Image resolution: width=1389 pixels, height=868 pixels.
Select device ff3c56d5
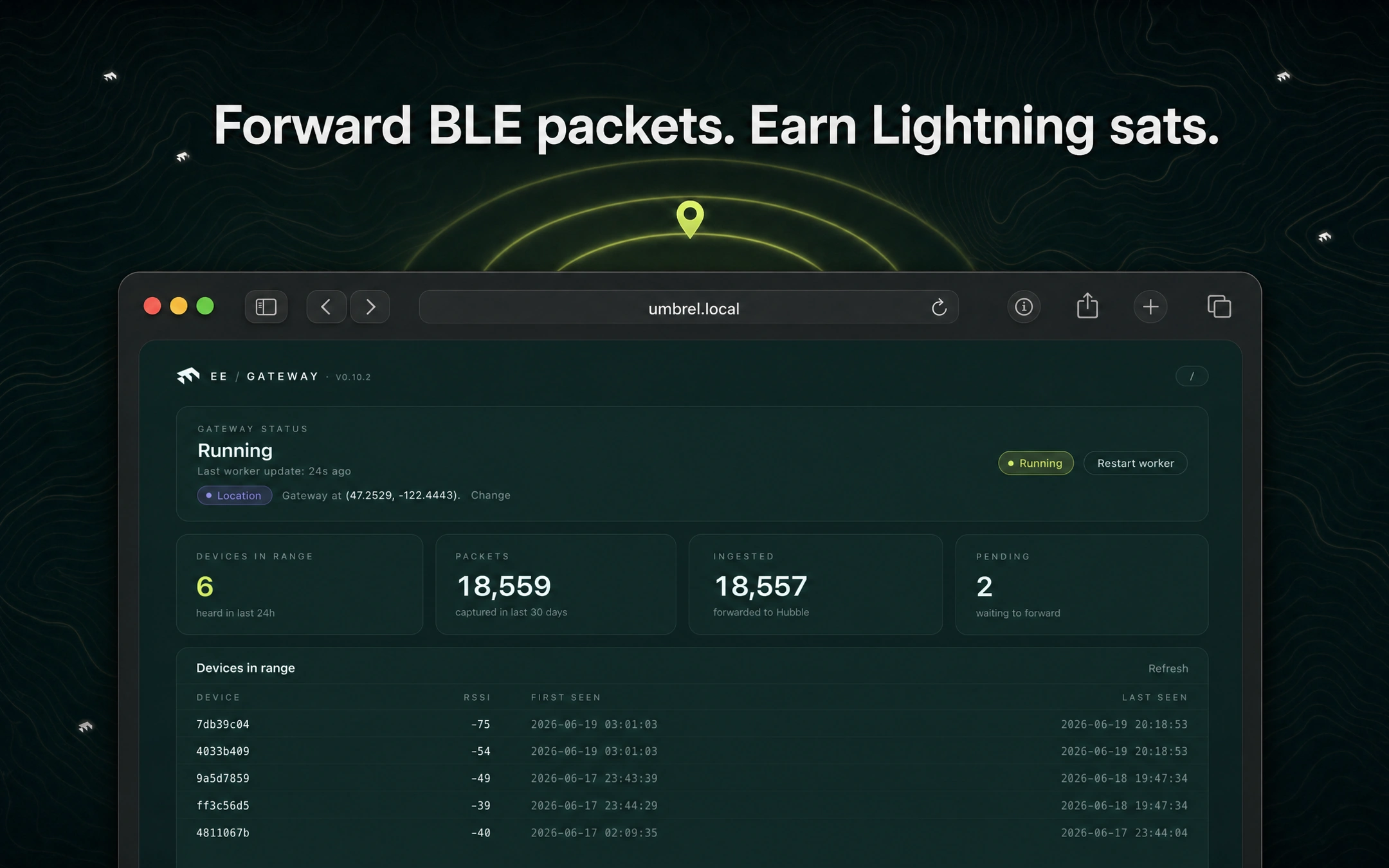(222, 805)
